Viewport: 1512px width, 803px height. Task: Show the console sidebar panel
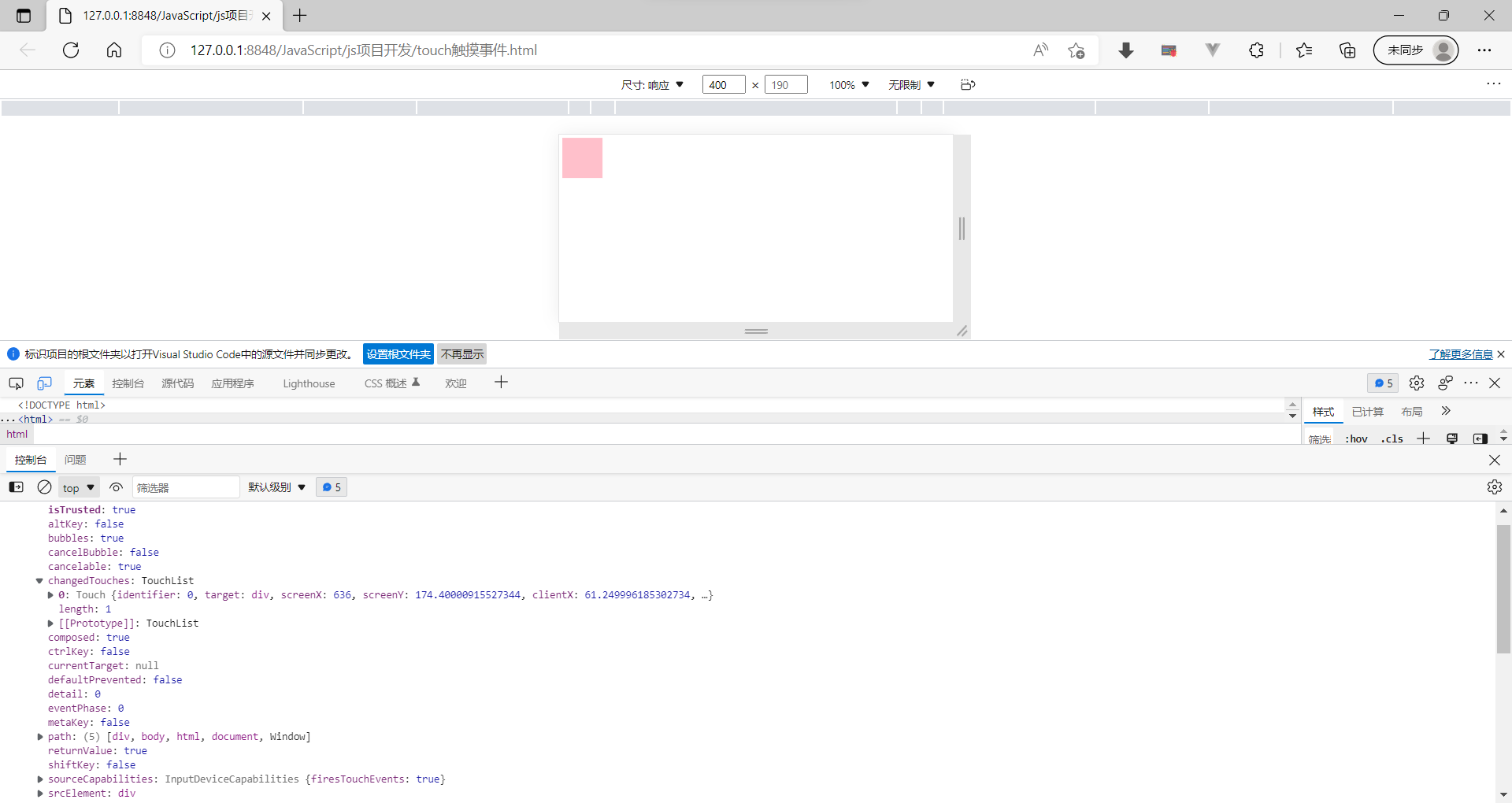point(16,487)
